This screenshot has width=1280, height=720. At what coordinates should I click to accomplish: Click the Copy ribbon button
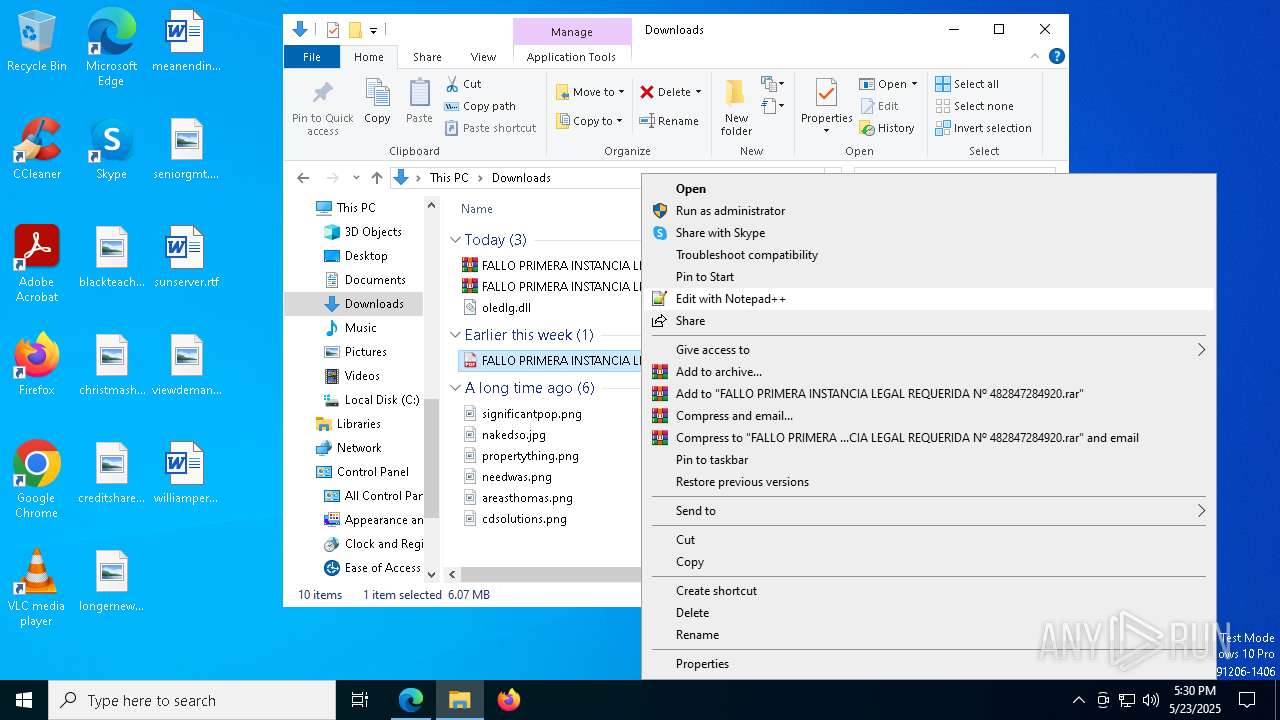point(377,102)
